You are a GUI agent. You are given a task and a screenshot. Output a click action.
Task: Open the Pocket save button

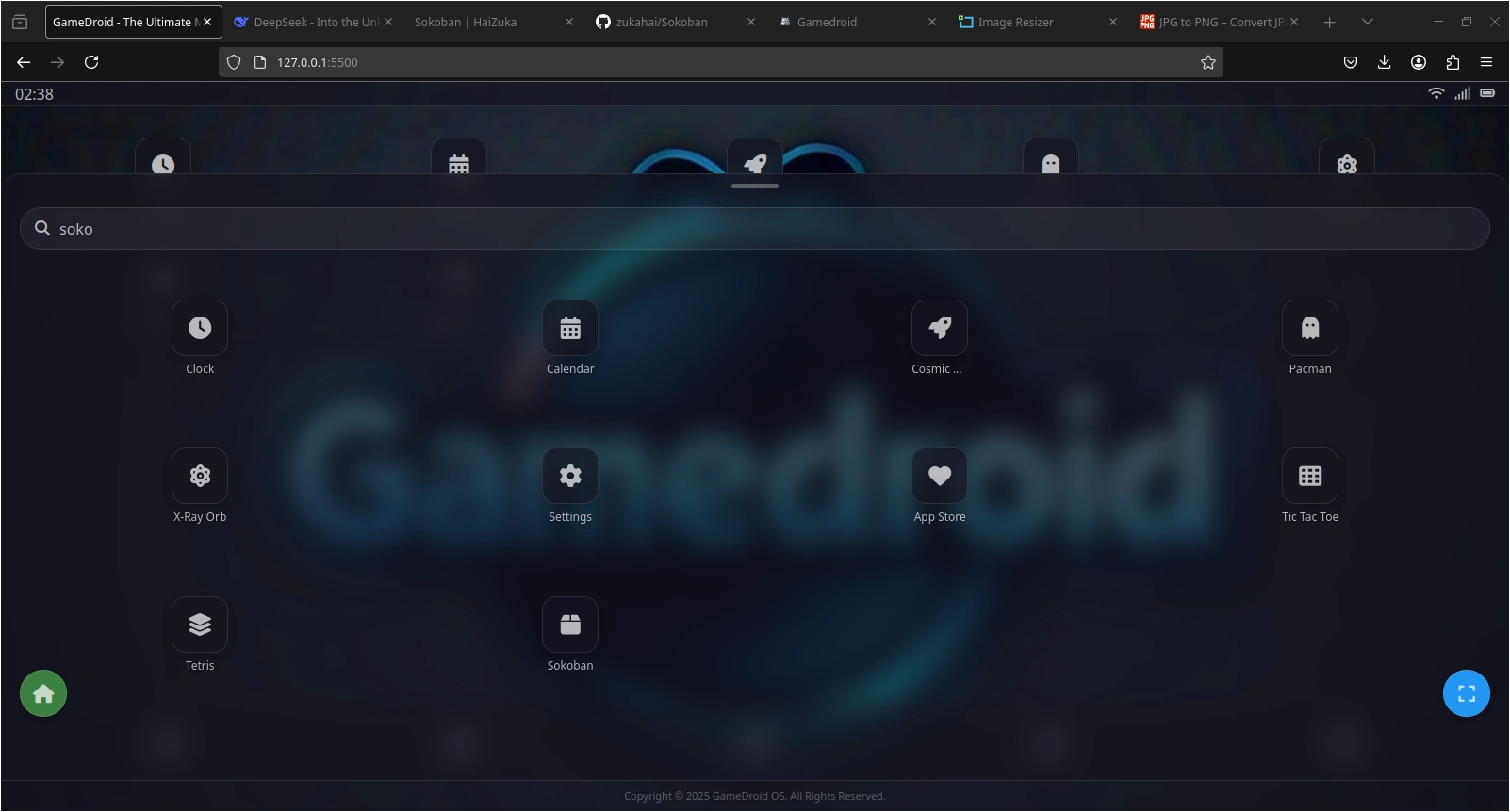tap(1351, 62)
